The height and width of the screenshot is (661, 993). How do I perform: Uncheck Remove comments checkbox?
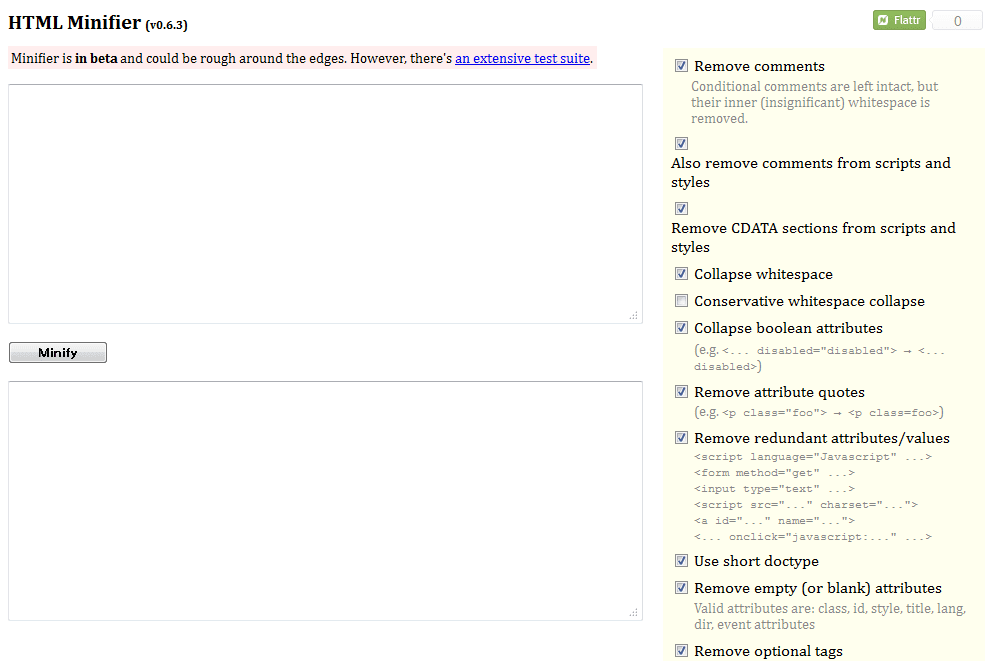point(681,66)
